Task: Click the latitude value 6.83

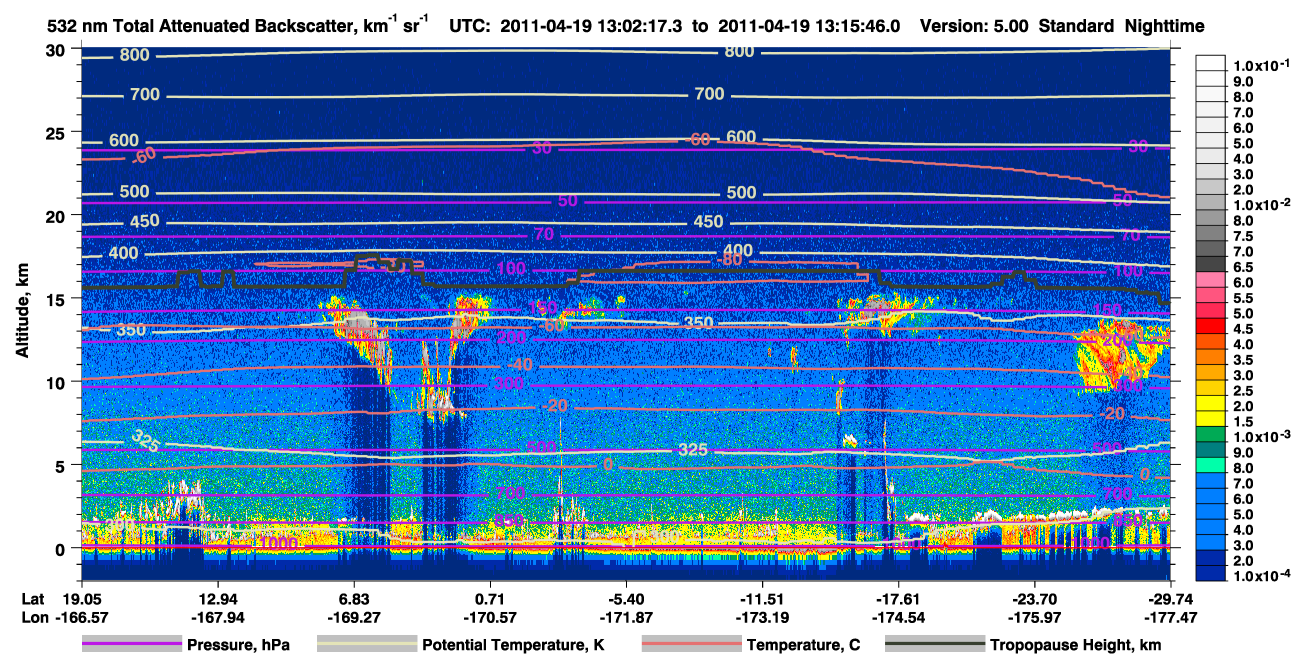Action: pos(353,597)
